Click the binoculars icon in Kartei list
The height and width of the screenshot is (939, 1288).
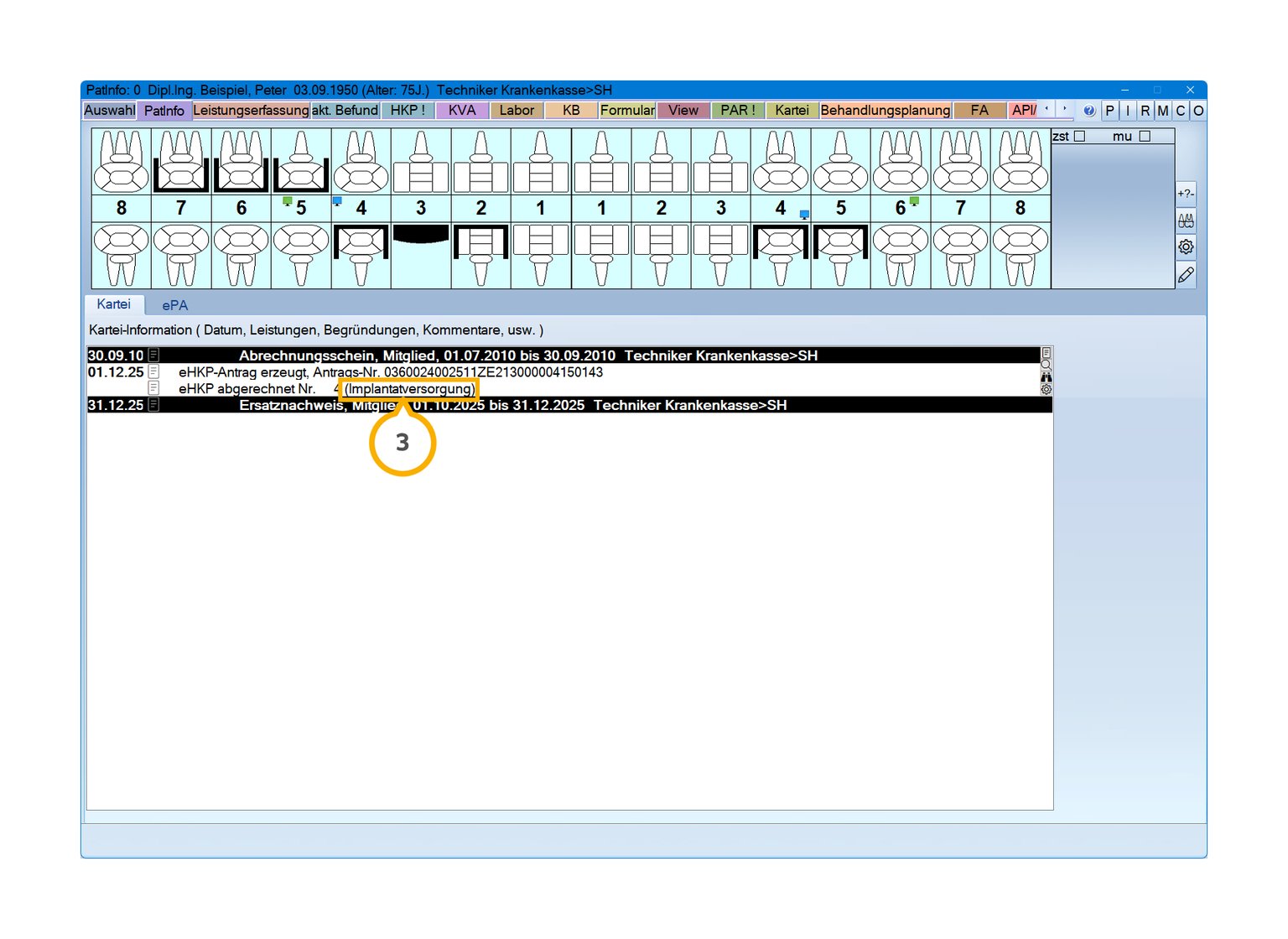tap(1046, 377)
